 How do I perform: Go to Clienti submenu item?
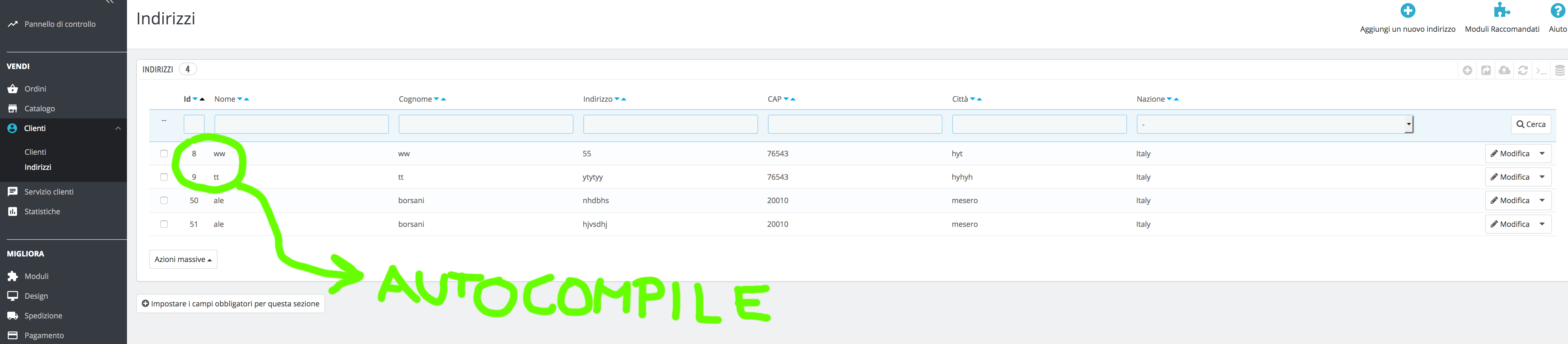(35, 152)
